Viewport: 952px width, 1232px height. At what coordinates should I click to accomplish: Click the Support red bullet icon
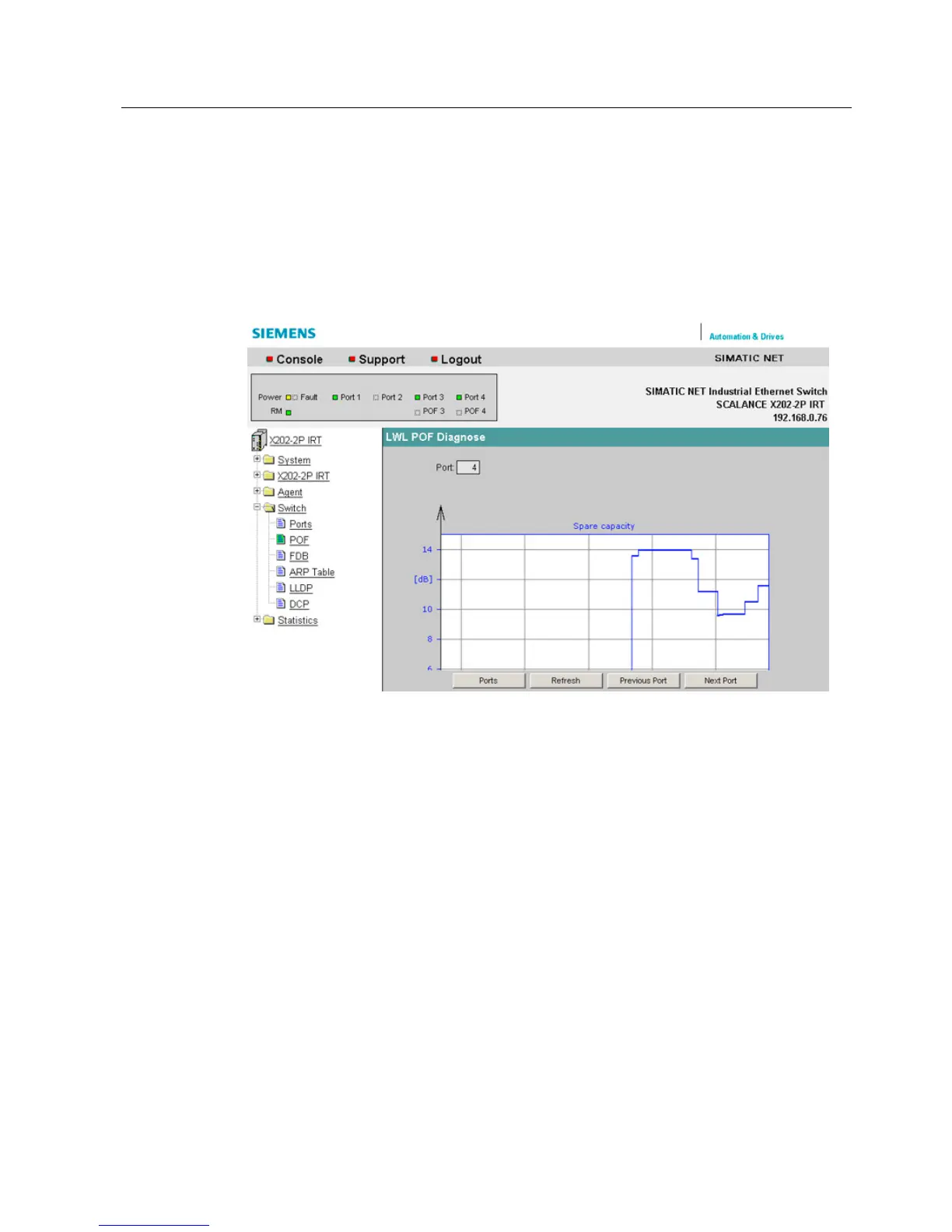(352, 359)
